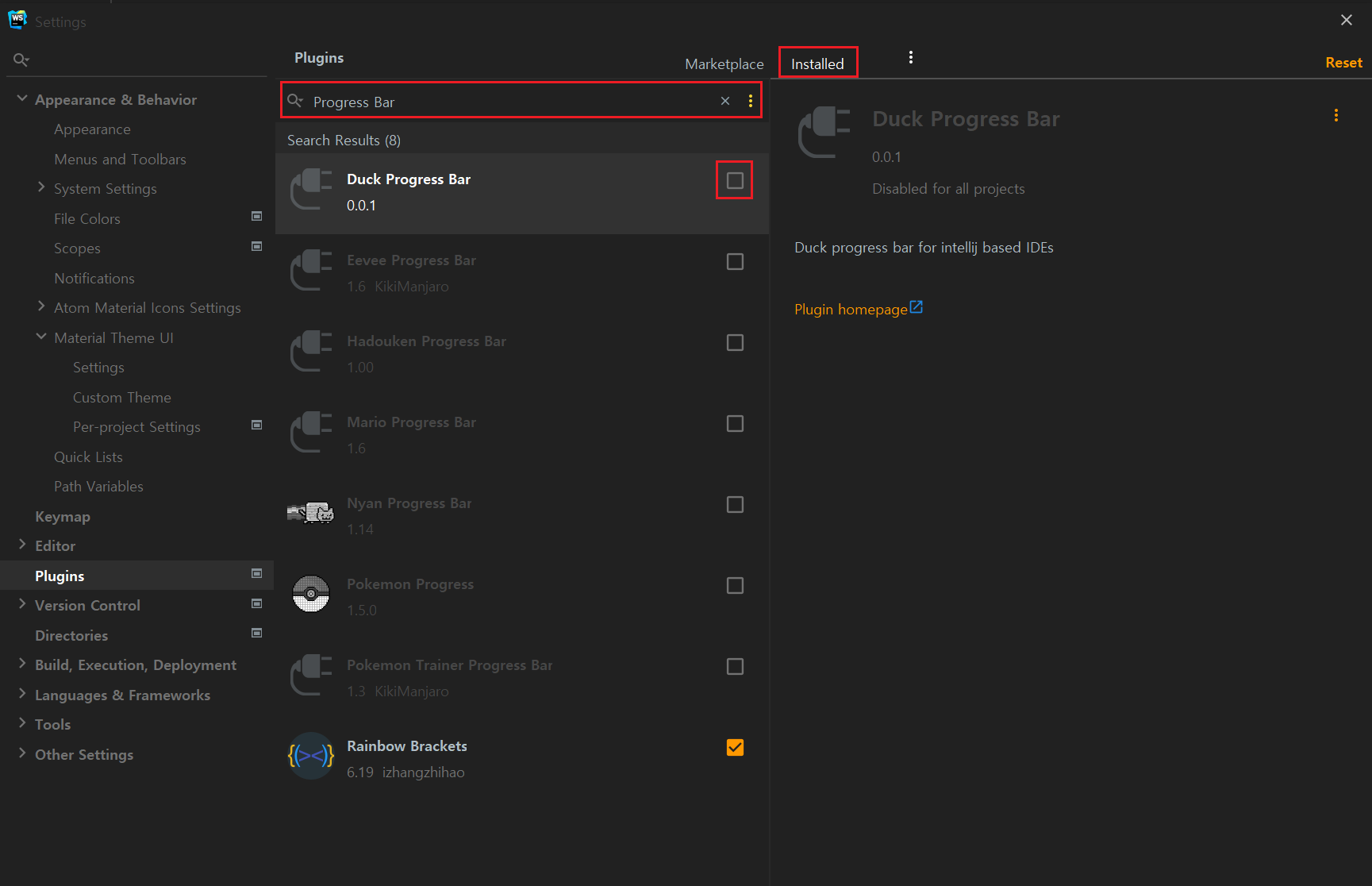1372x886 pixels.
Task: Click the Duck Progress Bar plug icon in list
Action: click(x=310, y=189)
